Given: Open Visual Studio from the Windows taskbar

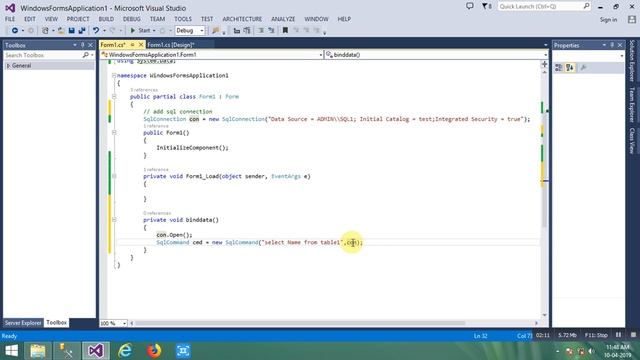Looking at the screenshot, I should [96, 351].
